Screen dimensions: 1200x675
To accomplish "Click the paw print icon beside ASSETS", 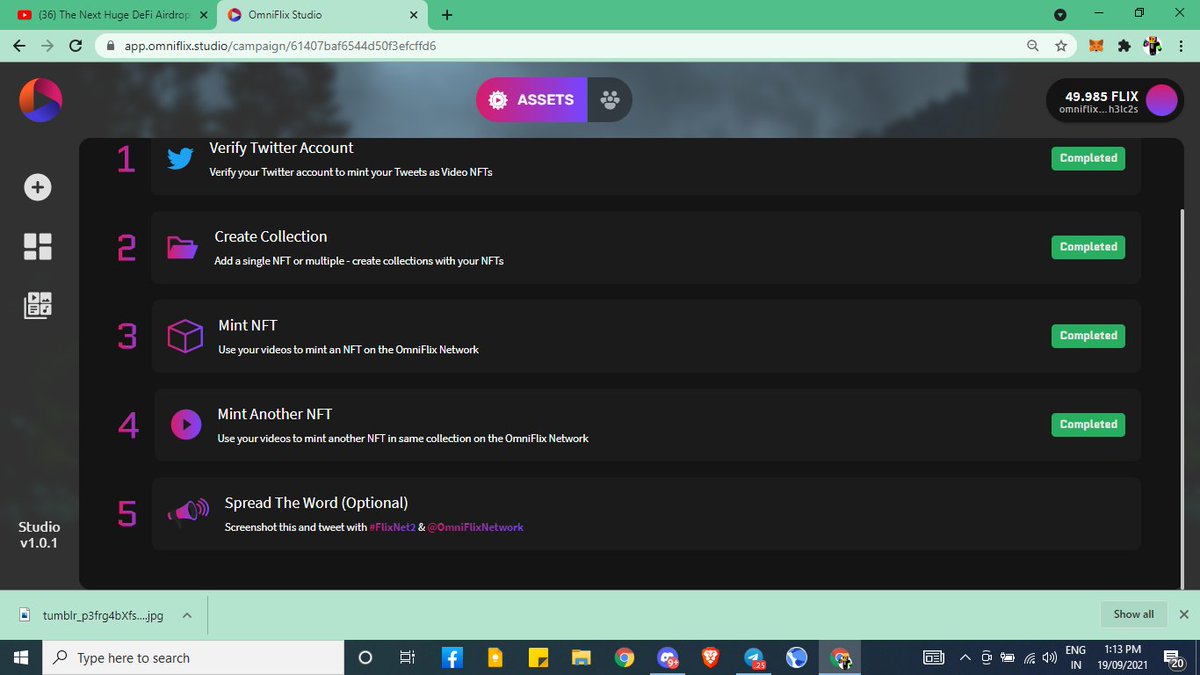I will 609,100.
